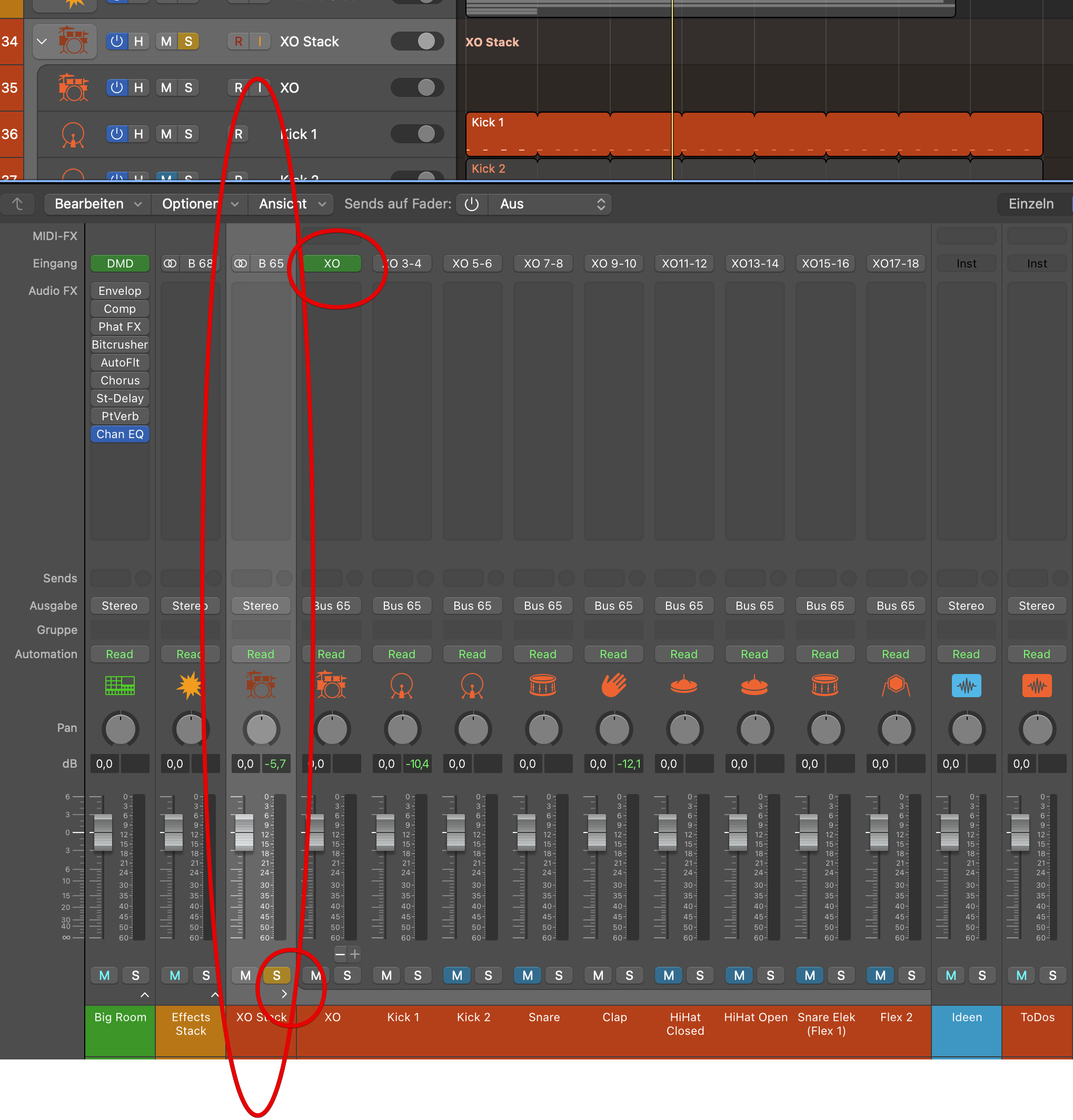Viewport: 1073px width, 1120px height.
Task: Open Kick 1 output Bus 65 menu
Action: coord(402,606)
